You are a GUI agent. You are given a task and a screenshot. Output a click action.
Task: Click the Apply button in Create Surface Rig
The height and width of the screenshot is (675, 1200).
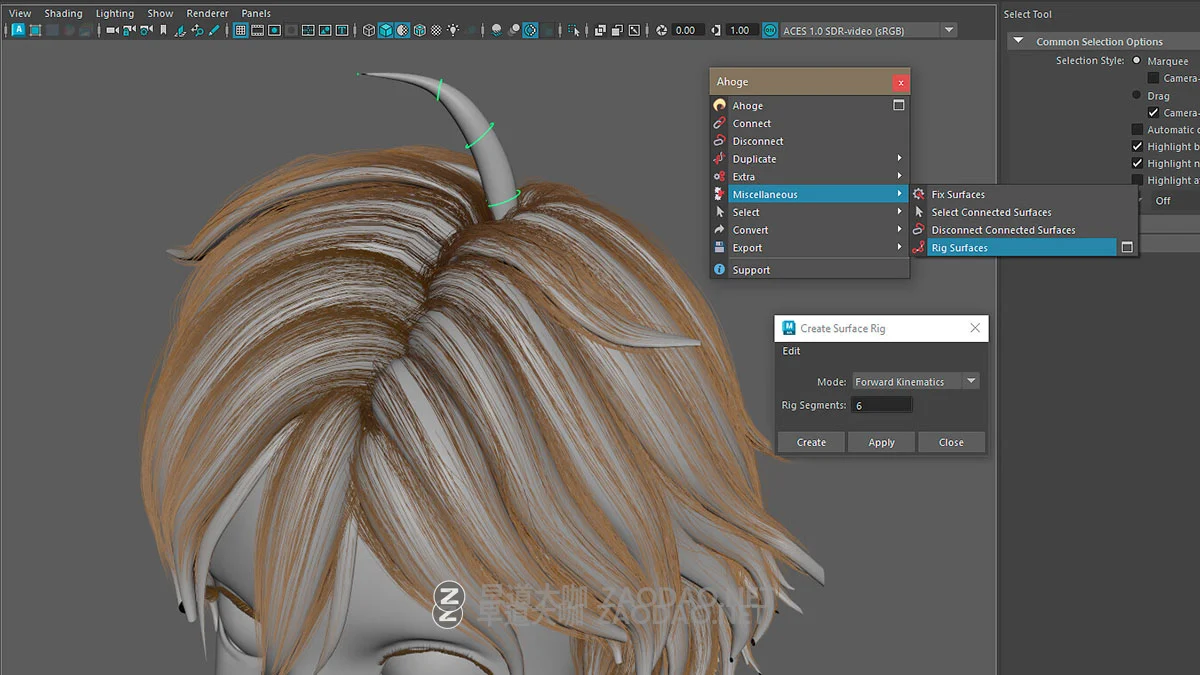(881, 442)
